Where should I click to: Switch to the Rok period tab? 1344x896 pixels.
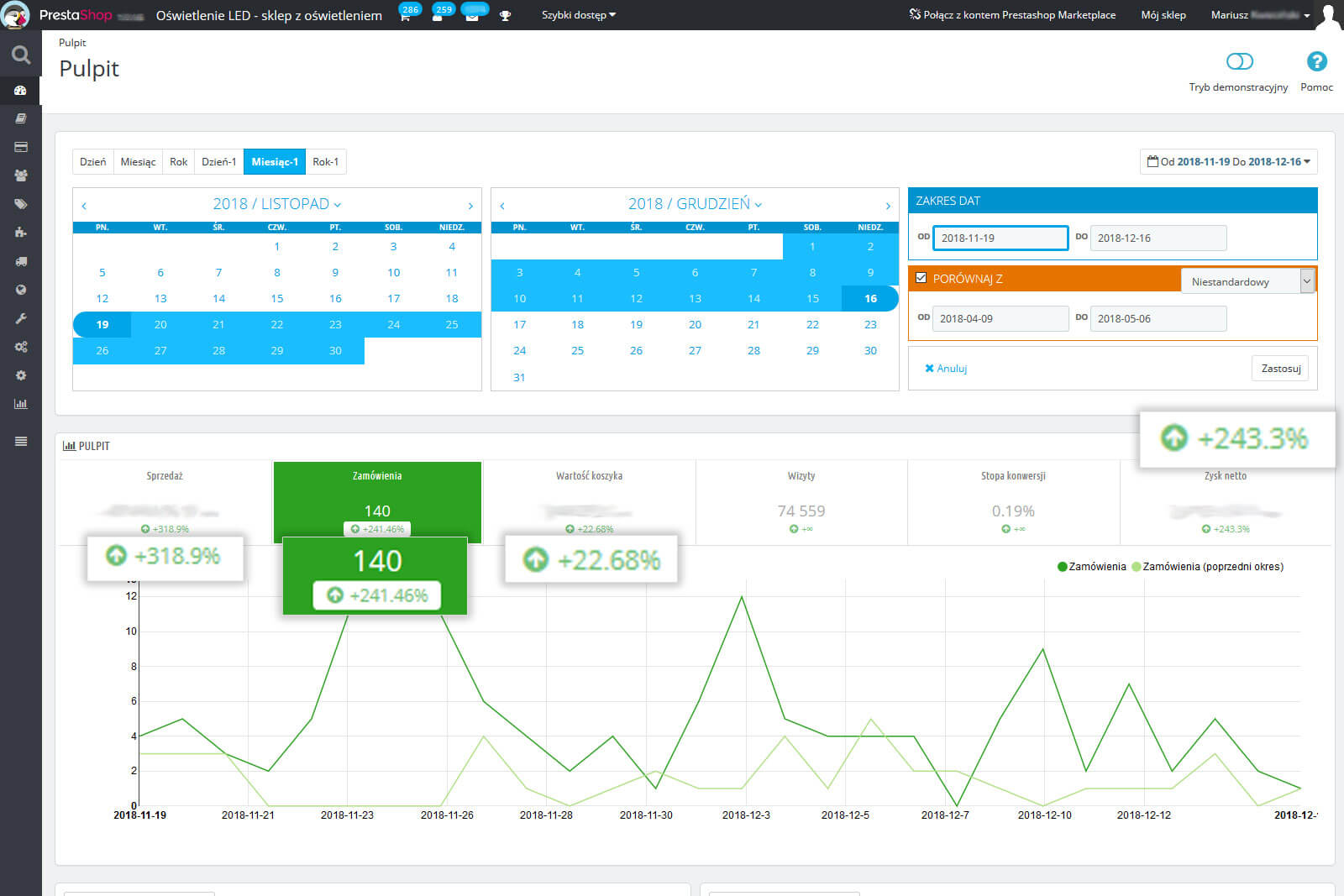[x=178, y=162]
